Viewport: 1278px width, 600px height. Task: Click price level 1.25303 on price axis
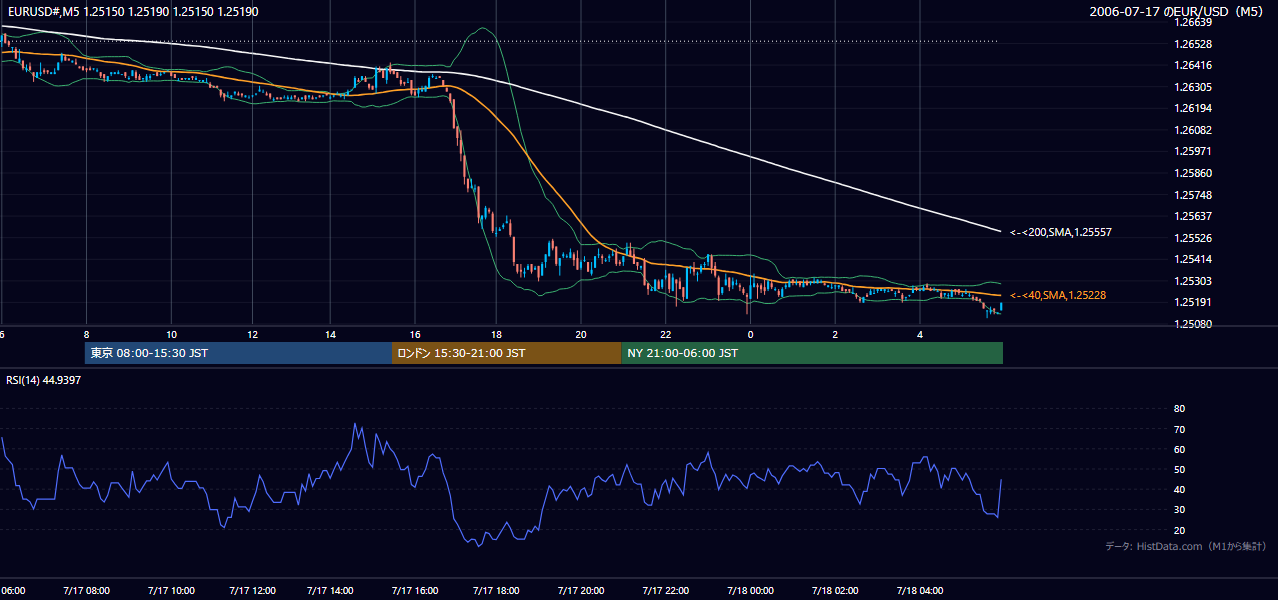click(x=1194, y=281)
